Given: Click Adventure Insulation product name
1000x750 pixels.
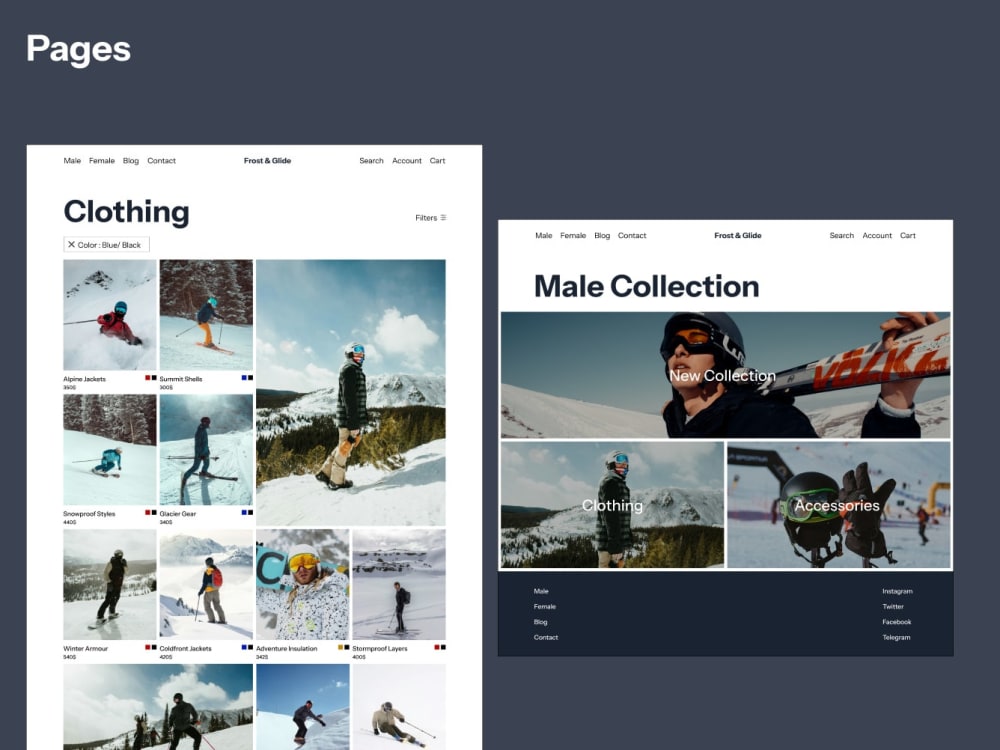Looking at the screenshot, I should point(286,649).
